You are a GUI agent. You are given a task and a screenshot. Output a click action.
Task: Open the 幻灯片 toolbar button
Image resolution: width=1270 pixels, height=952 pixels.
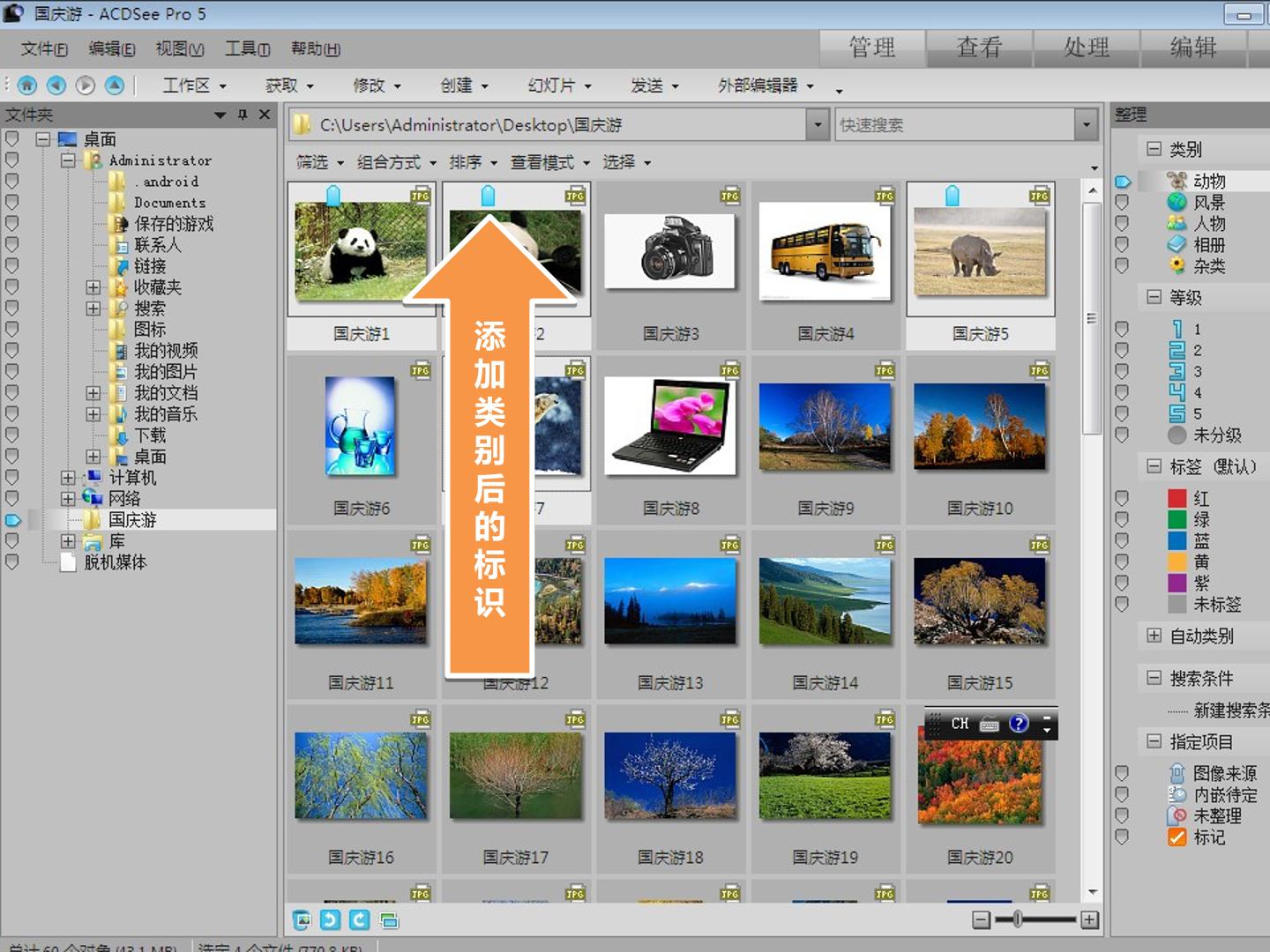coord(559,86)
